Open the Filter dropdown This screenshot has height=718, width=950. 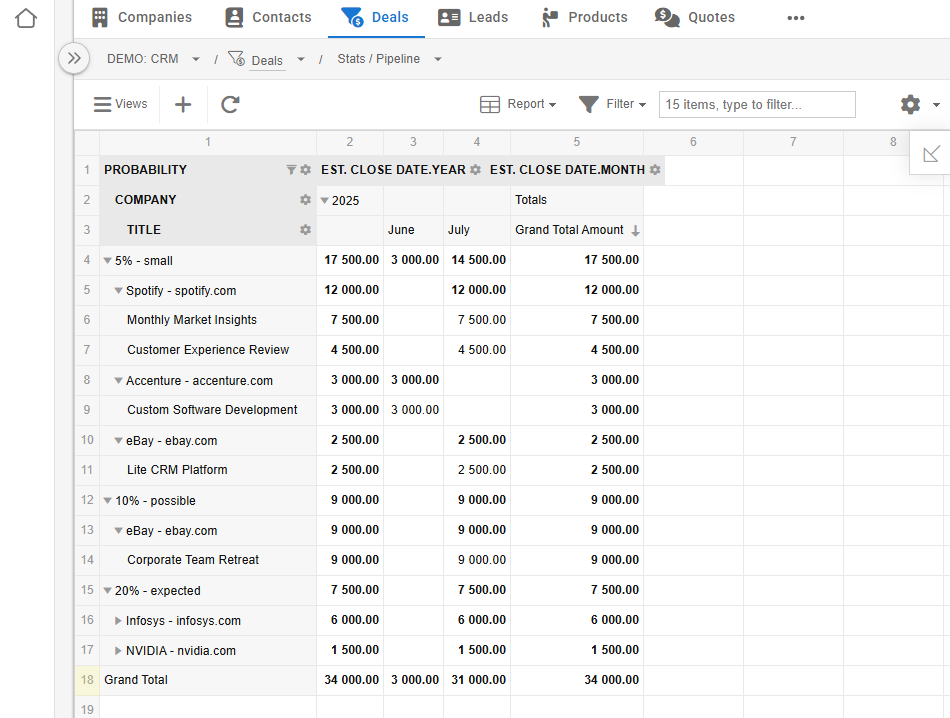(613, 104)
